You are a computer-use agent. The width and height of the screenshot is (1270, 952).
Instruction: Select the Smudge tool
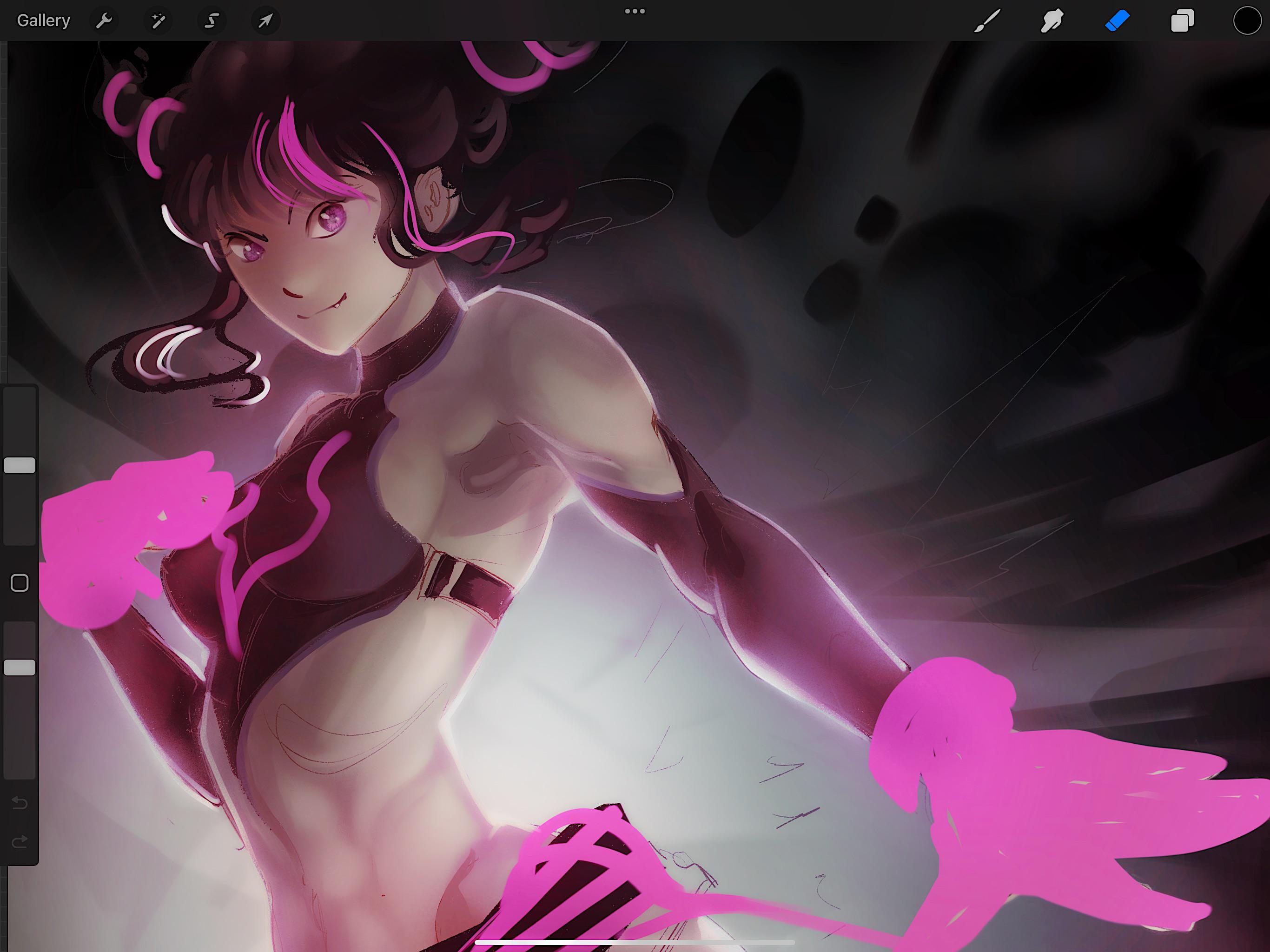coord(1052,21)
